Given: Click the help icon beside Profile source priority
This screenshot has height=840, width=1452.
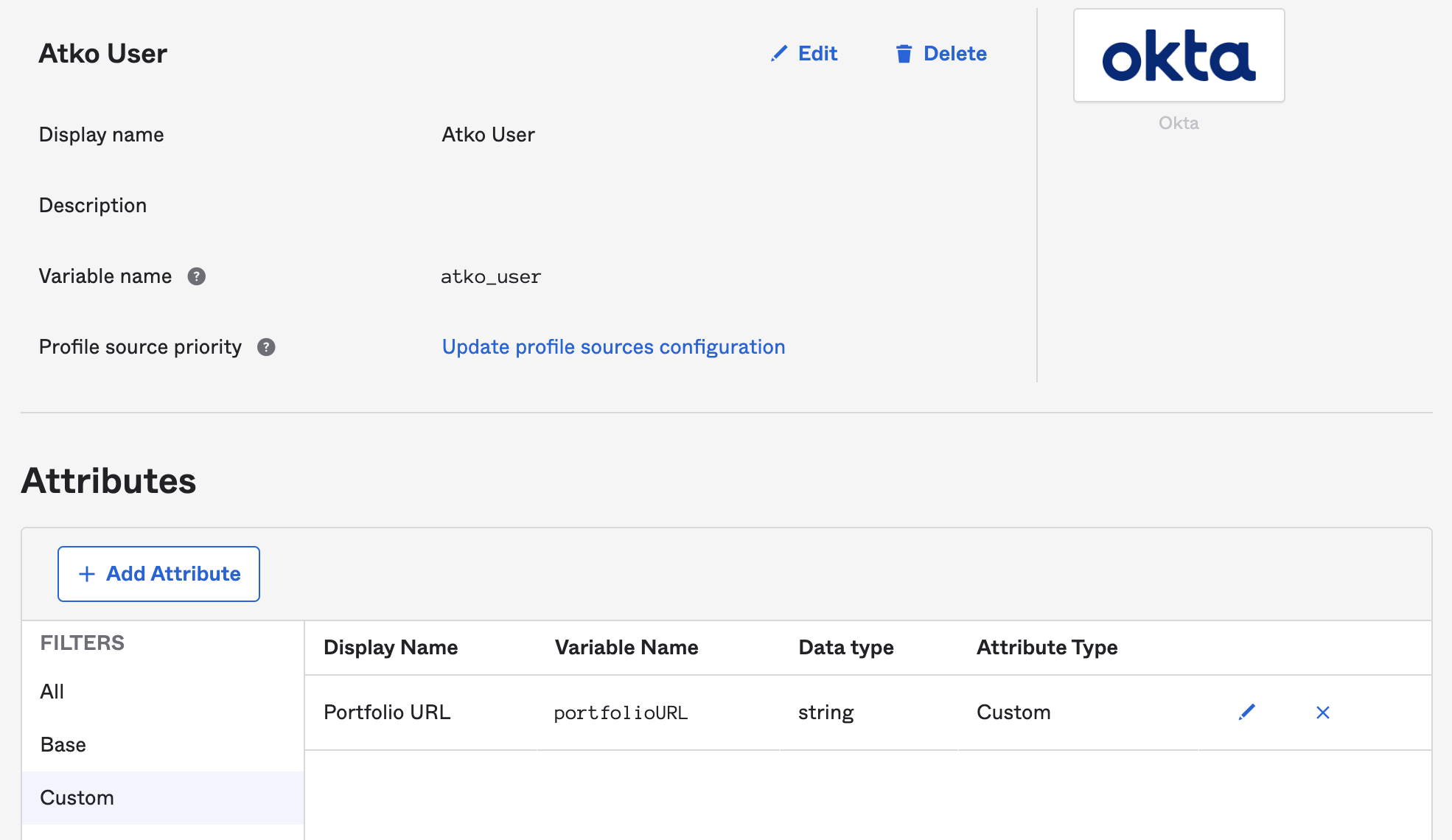Looking at the screenshot, I should point(266,347).
